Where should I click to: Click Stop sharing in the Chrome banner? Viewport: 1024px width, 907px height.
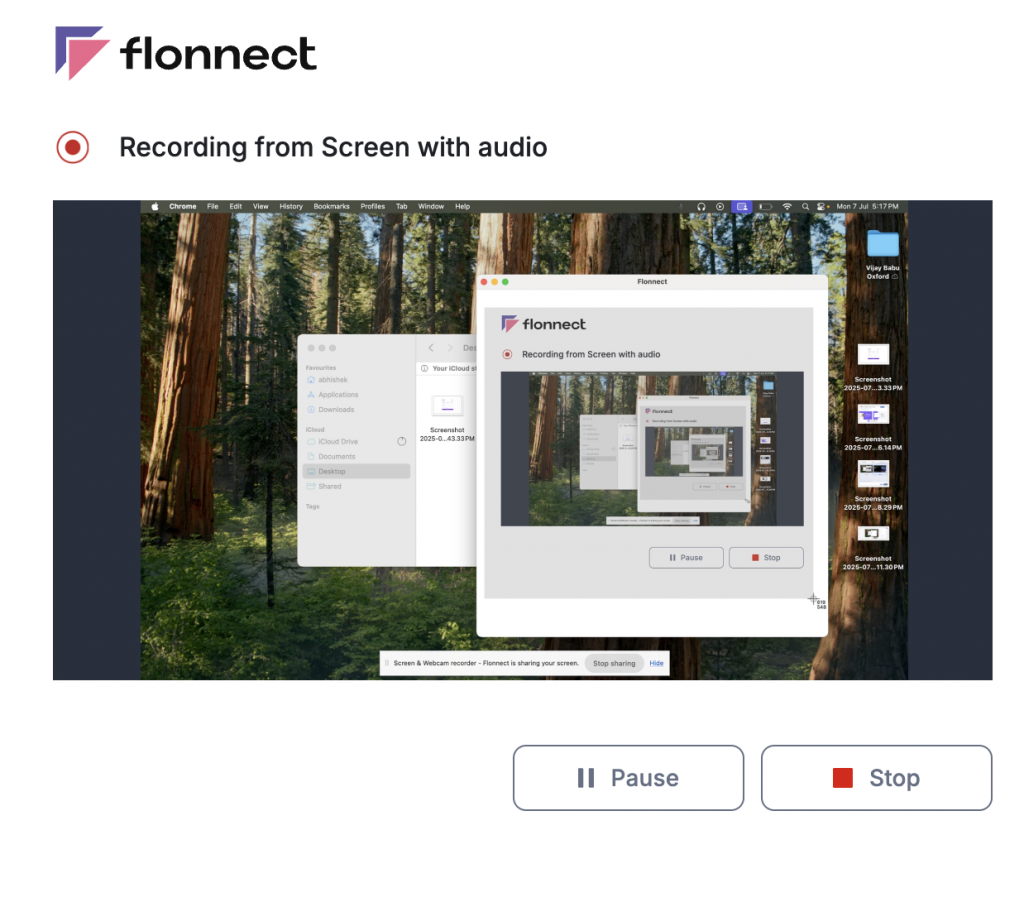613,663
